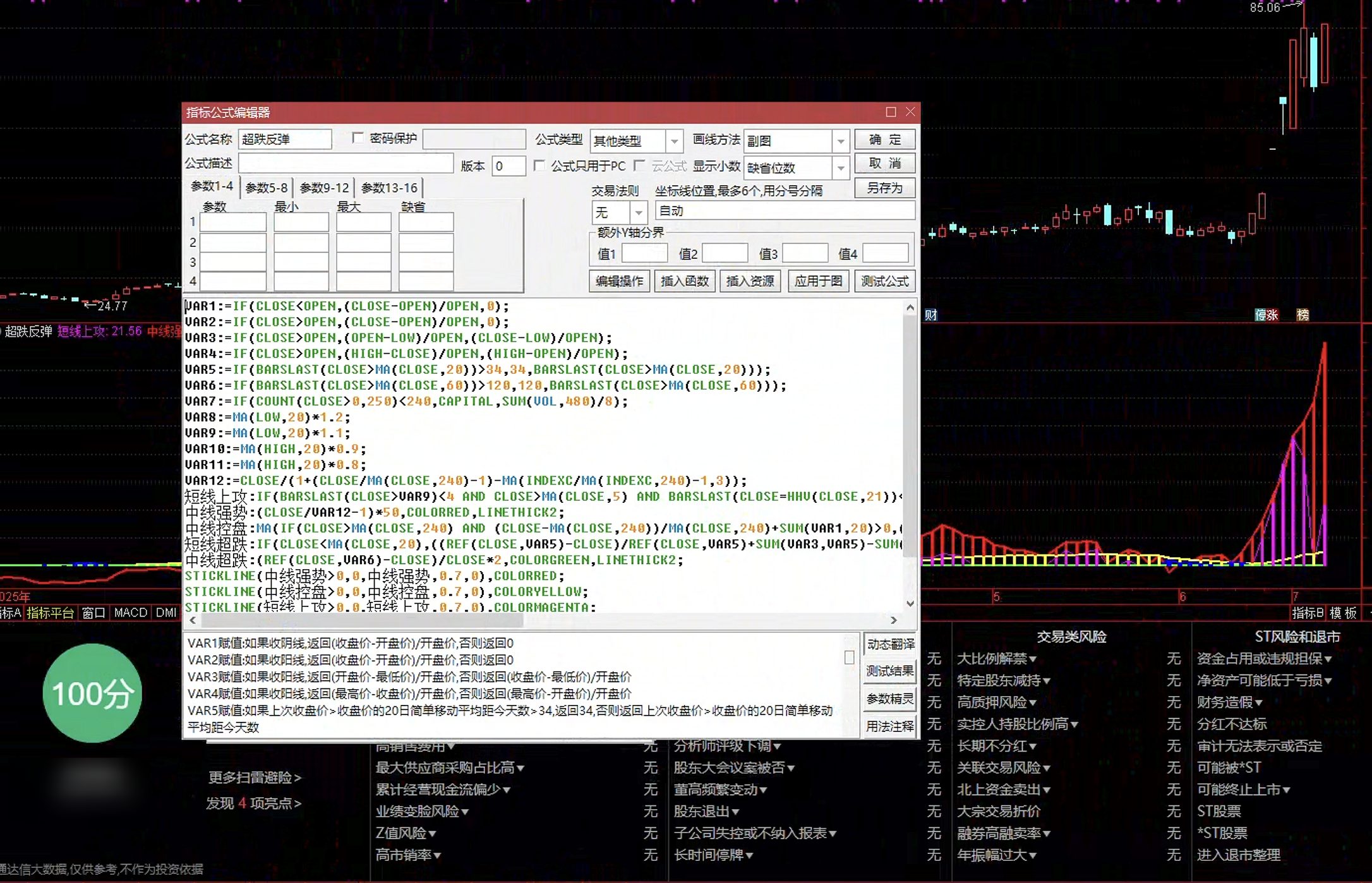Click the horizontal scroll right arrow
The width and height of the screenshot is (1372, 883).
[x=893, y=620]
